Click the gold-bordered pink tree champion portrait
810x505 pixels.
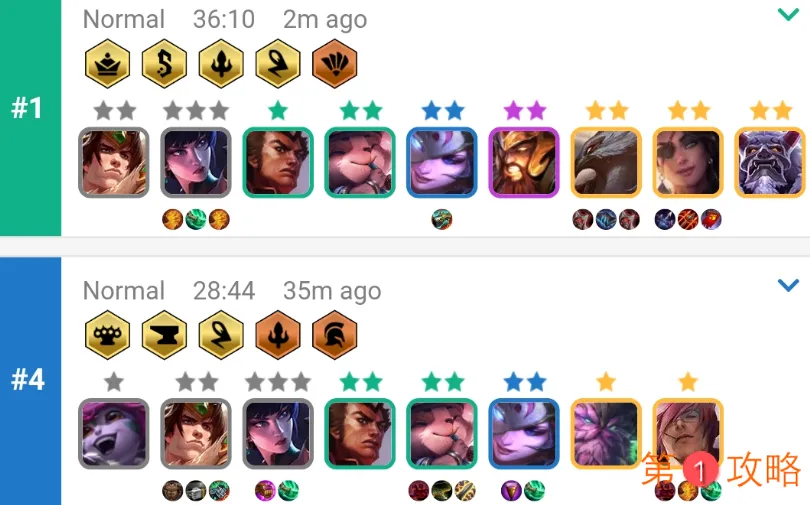pos(606,434)
